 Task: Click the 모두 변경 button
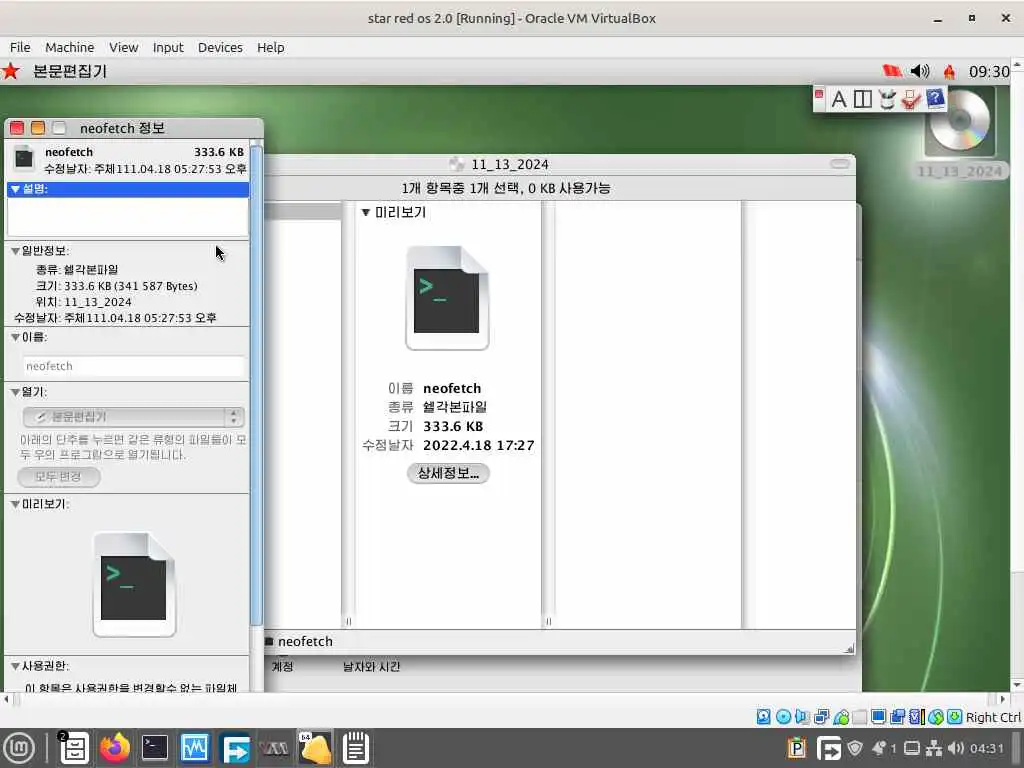point(58,477)
